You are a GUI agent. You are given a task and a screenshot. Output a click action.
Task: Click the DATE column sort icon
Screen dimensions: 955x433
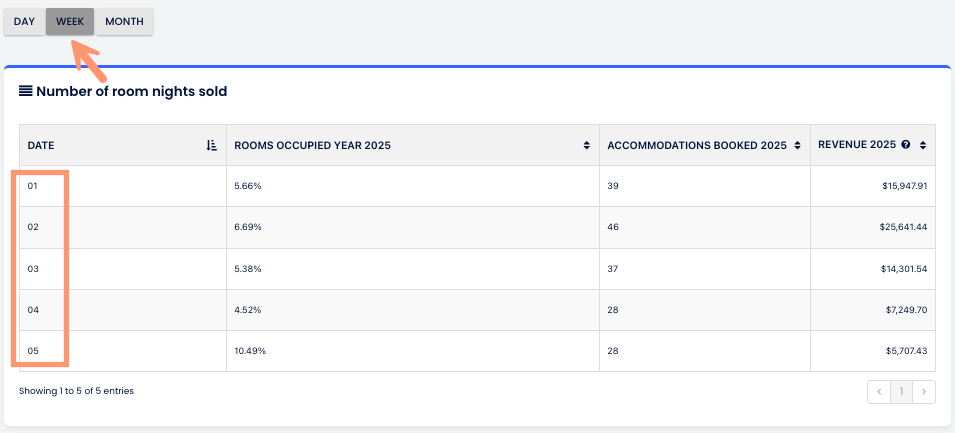tap(211, 145)
